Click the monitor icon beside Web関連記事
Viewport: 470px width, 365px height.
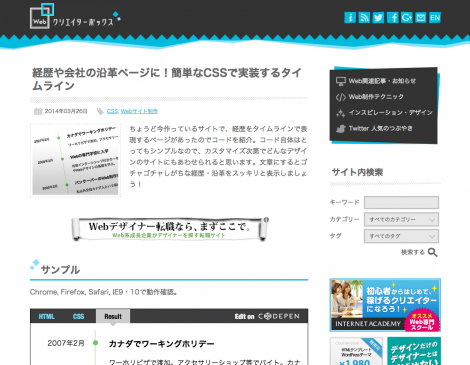point(341,81)
